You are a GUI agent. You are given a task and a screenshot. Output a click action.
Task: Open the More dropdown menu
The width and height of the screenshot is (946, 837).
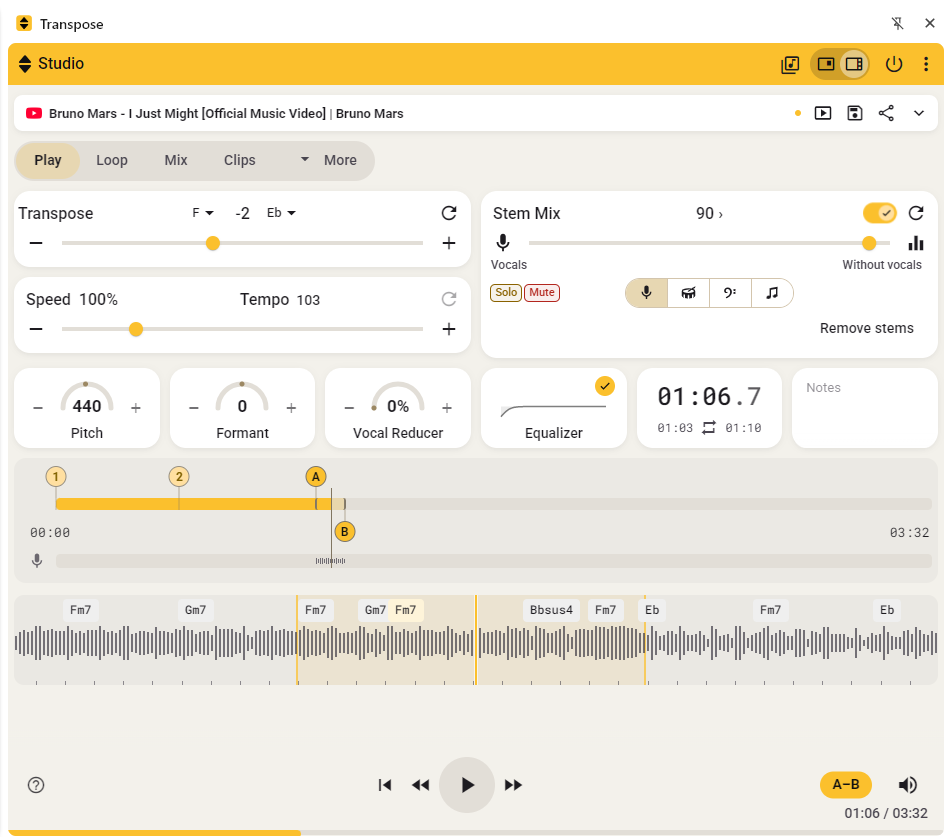pos(329,161)
